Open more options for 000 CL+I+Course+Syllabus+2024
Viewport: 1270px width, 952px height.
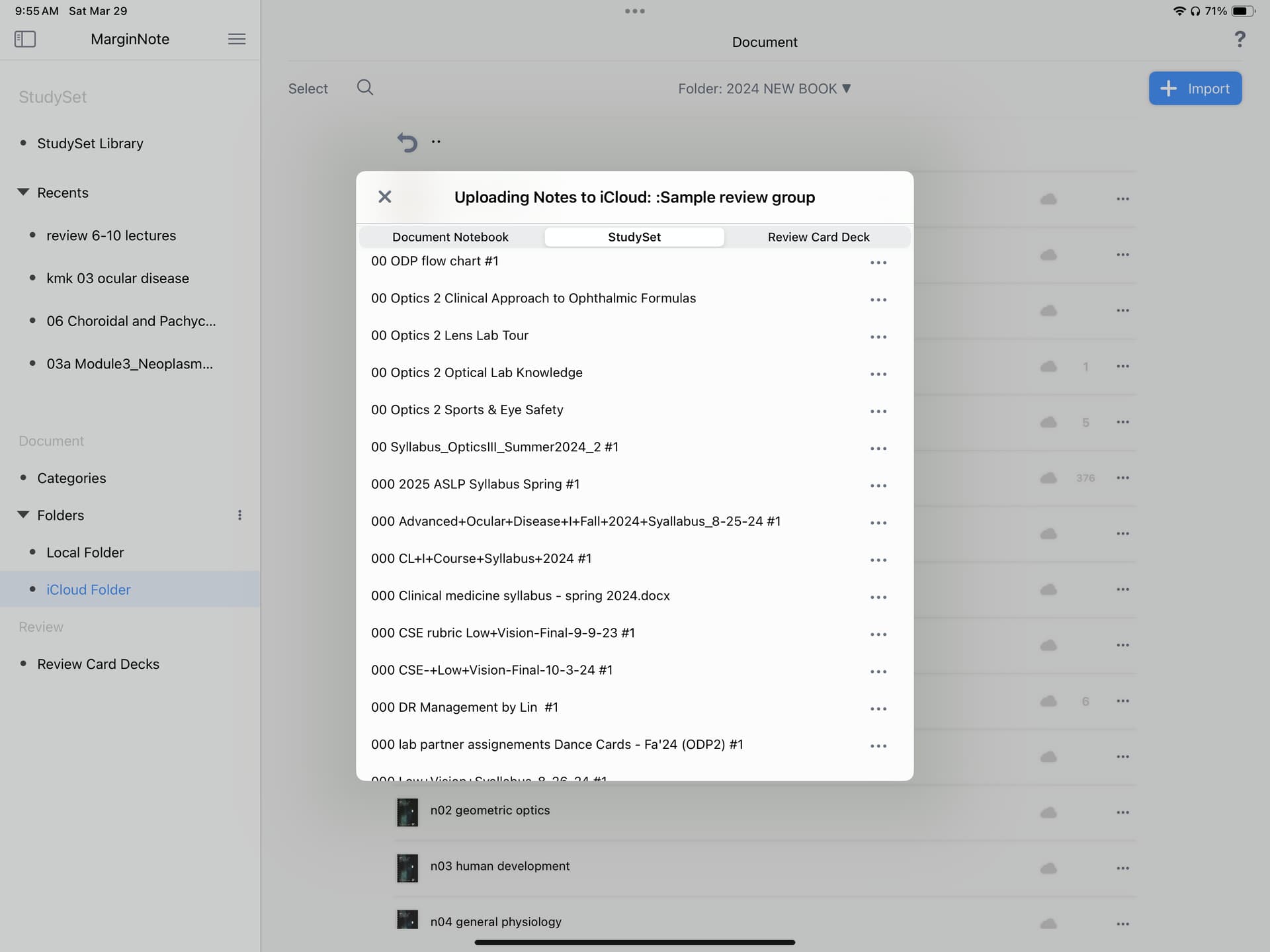(878, 560)
